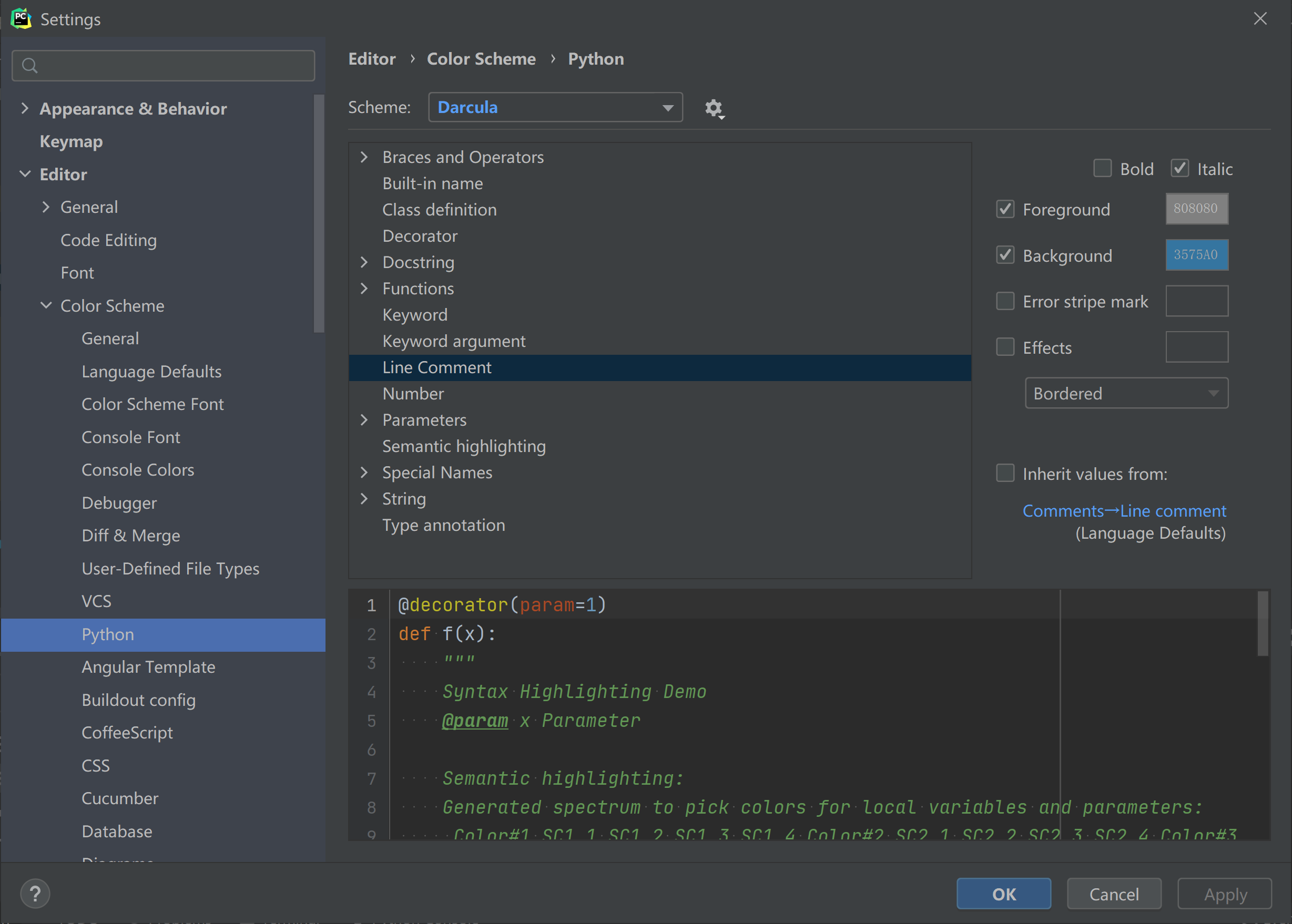This screenshot has height=924, width=1292.
Task: Select Semantic highlighting attribute
Action: pos(464,446)
